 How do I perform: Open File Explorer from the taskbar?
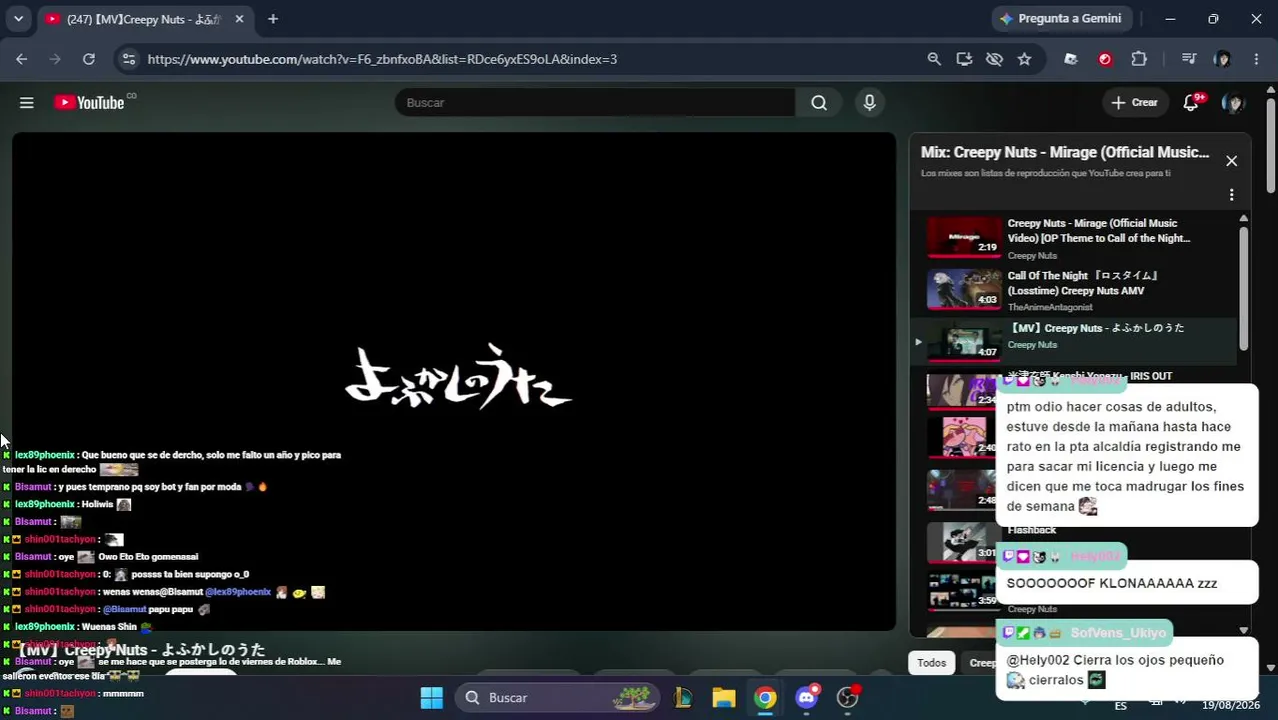(x=724, y=698)
